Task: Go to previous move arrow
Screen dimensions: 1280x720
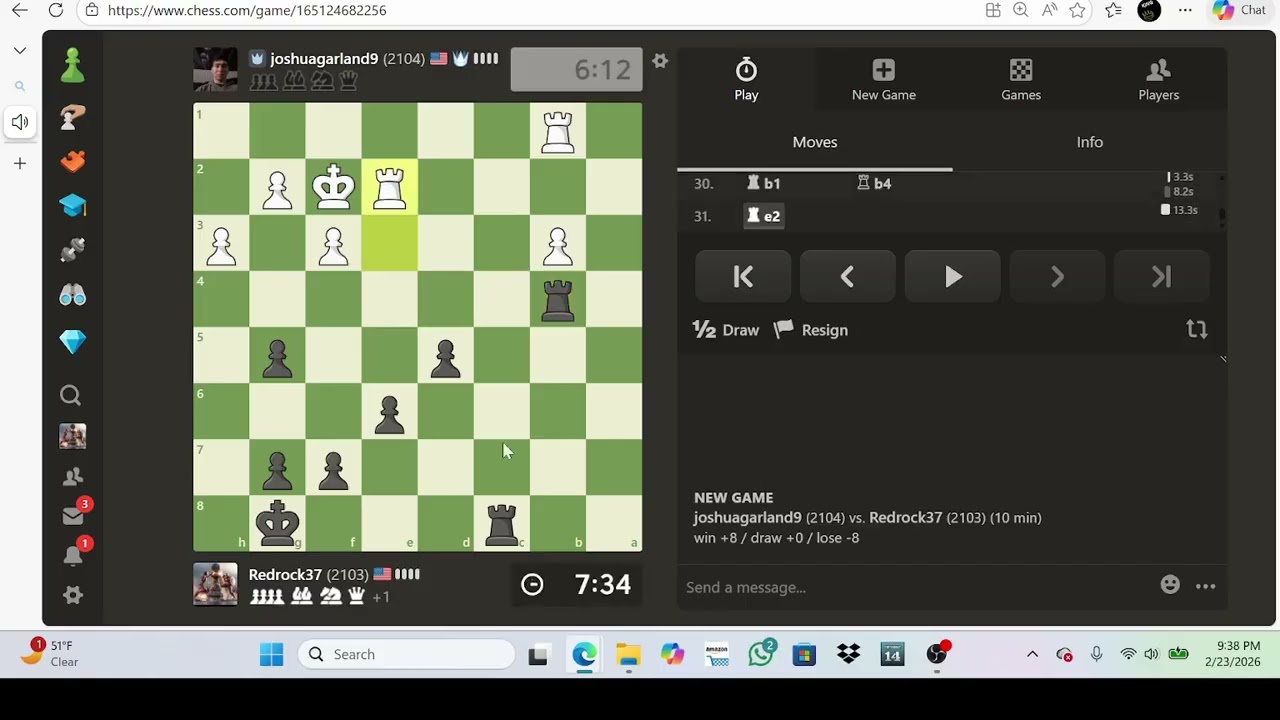Action: pos(847,276)
